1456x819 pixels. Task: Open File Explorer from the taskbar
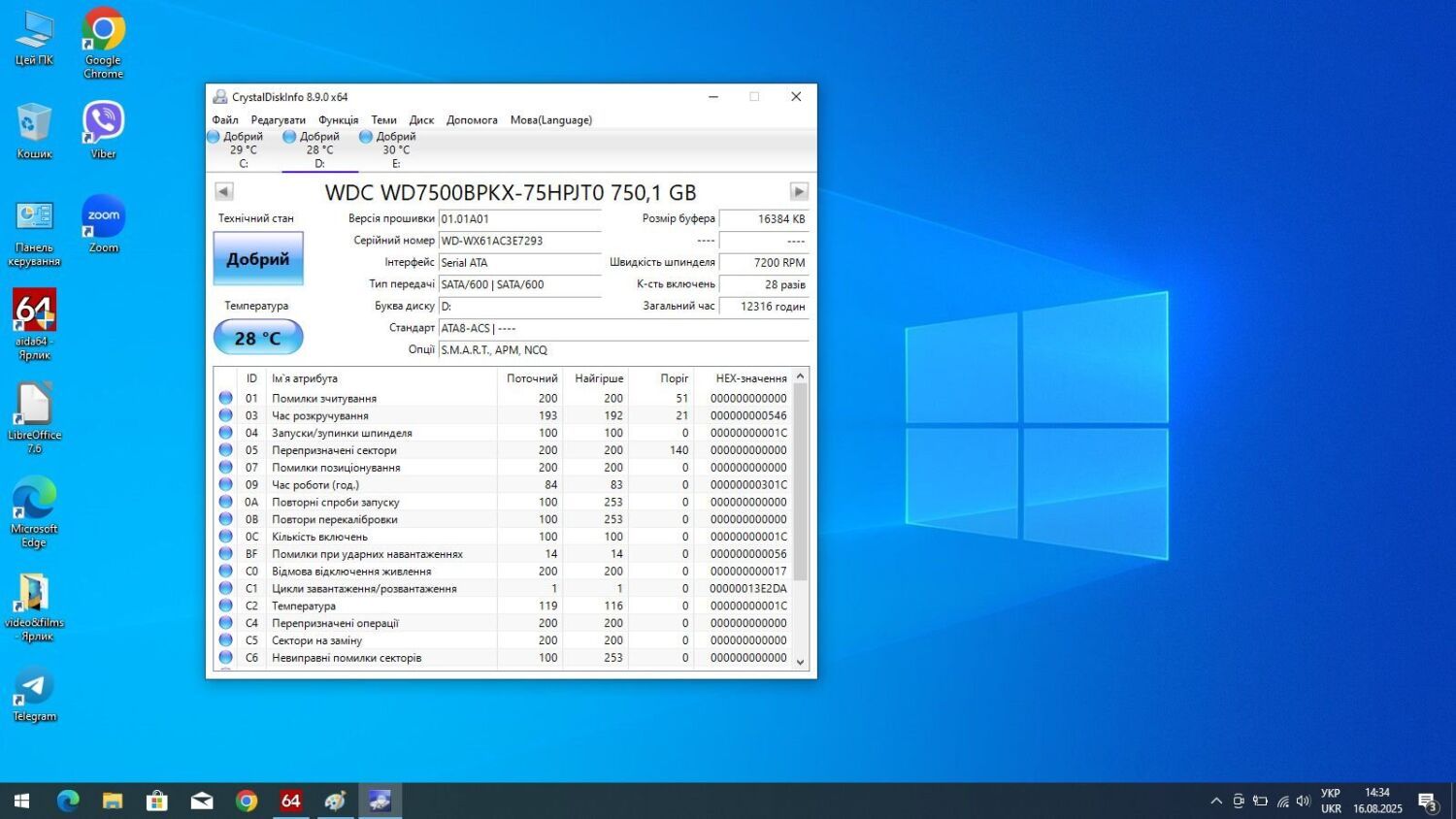click(x=113, y=801)
